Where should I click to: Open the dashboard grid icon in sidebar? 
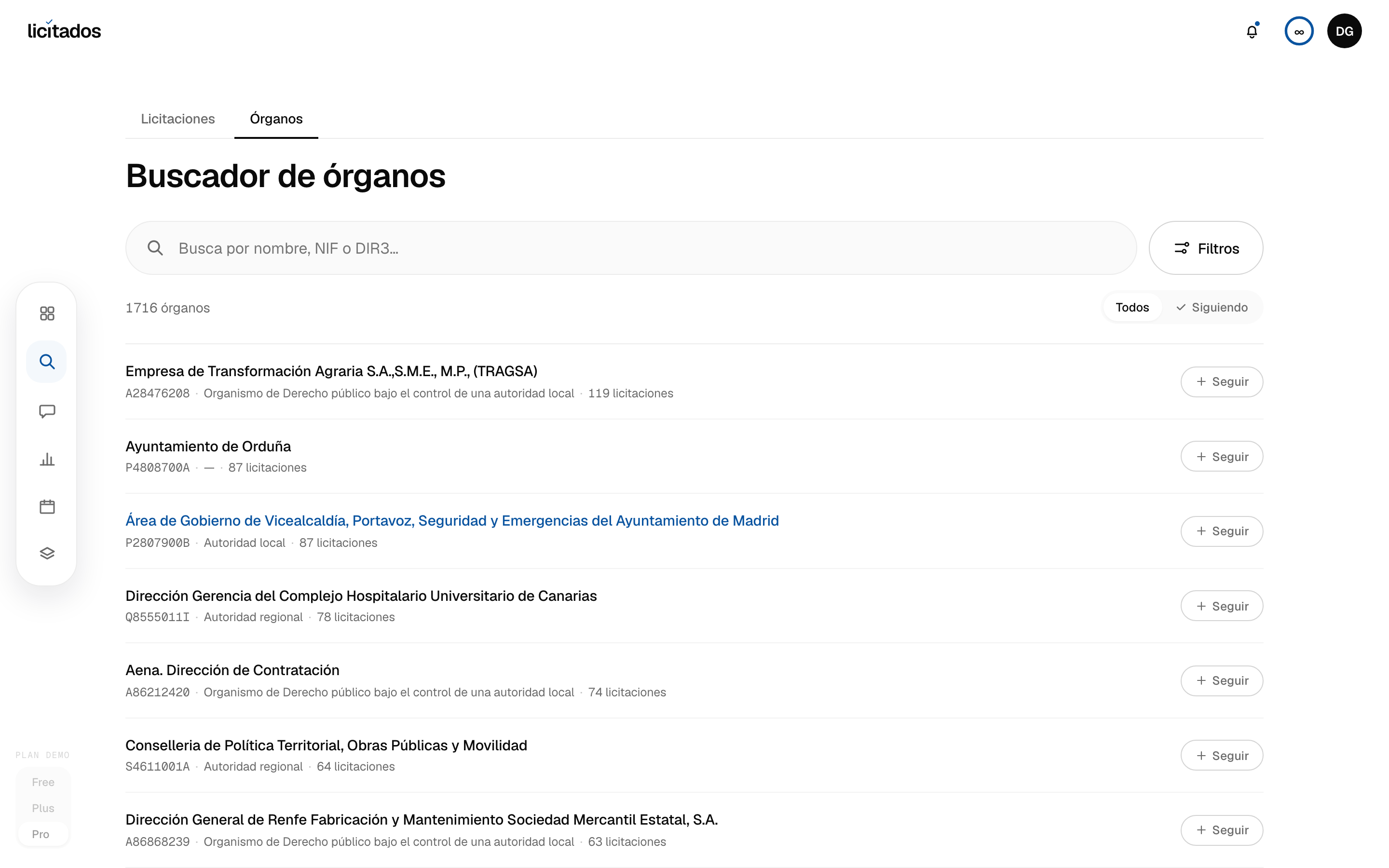[47, 313]
